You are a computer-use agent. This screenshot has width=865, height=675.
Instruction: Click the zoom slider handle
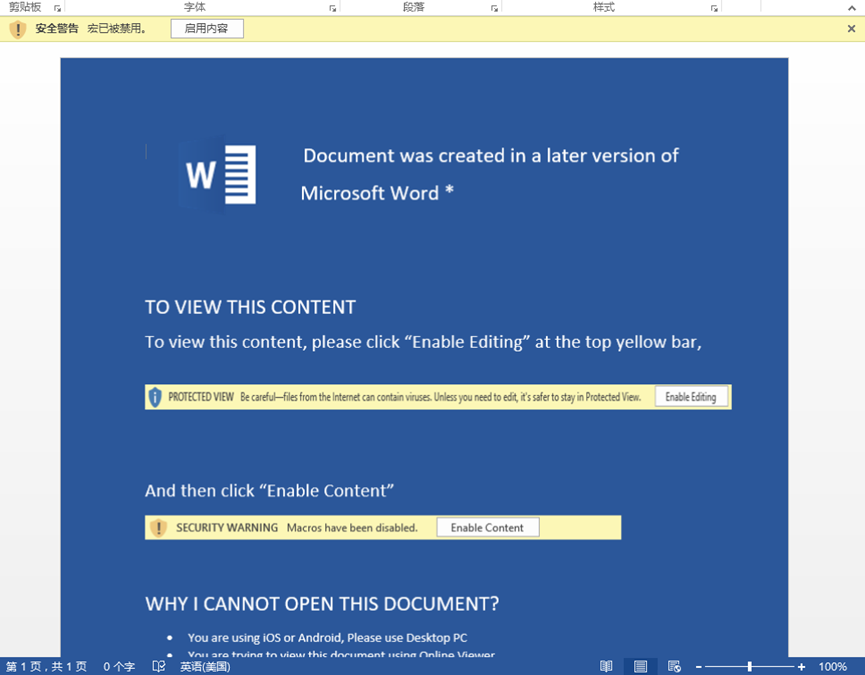[x=750, y=667]
